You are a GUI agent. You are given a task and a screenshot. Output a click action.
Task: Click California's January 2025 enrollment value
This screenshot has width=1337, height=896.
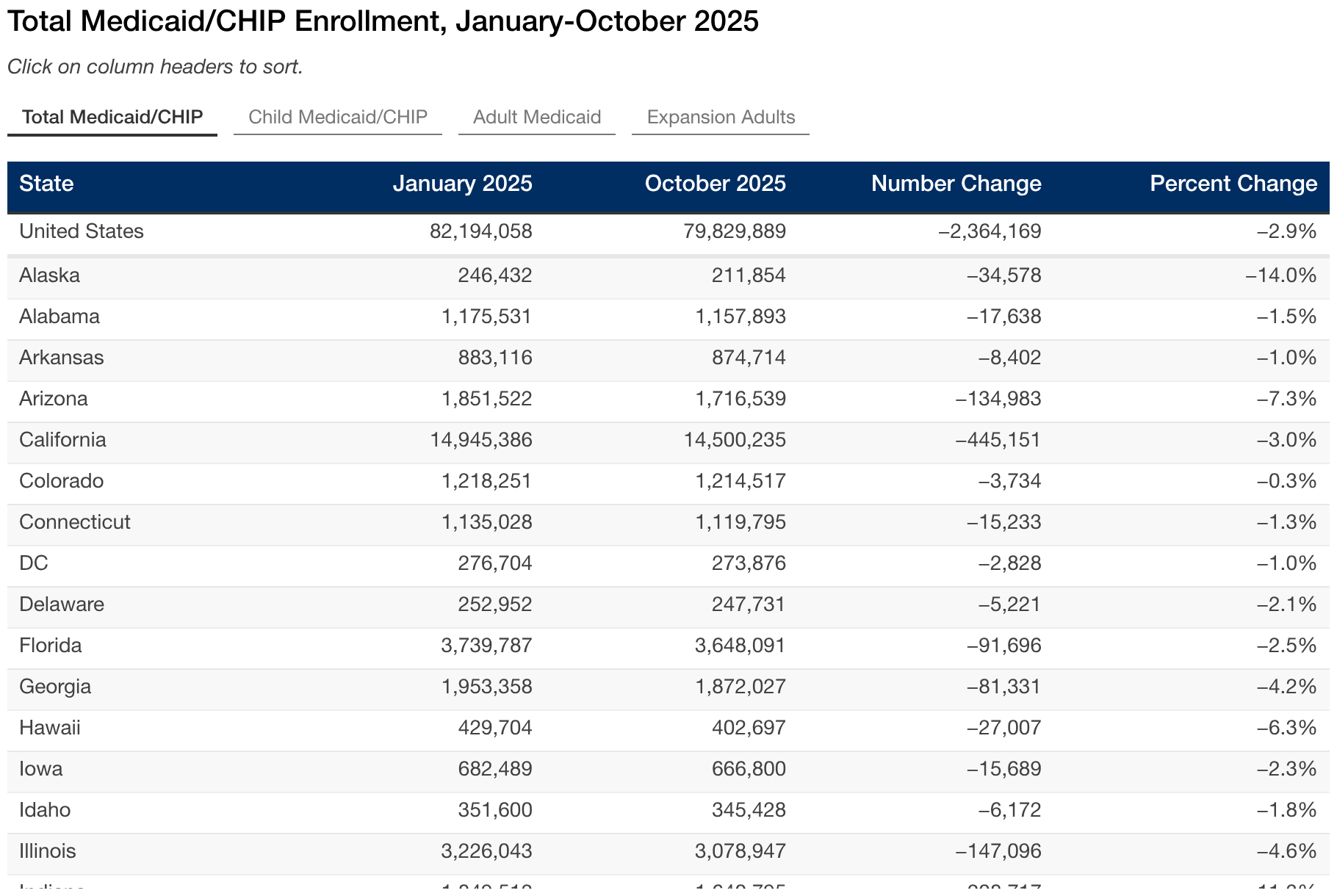click(481, 440)
